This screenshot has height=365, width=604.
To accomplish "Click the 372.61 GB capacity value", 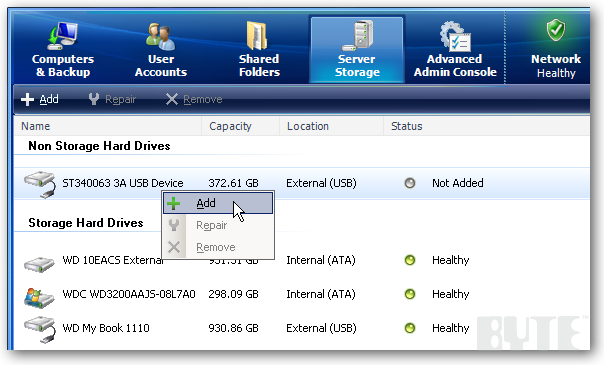I will [233, 183].
